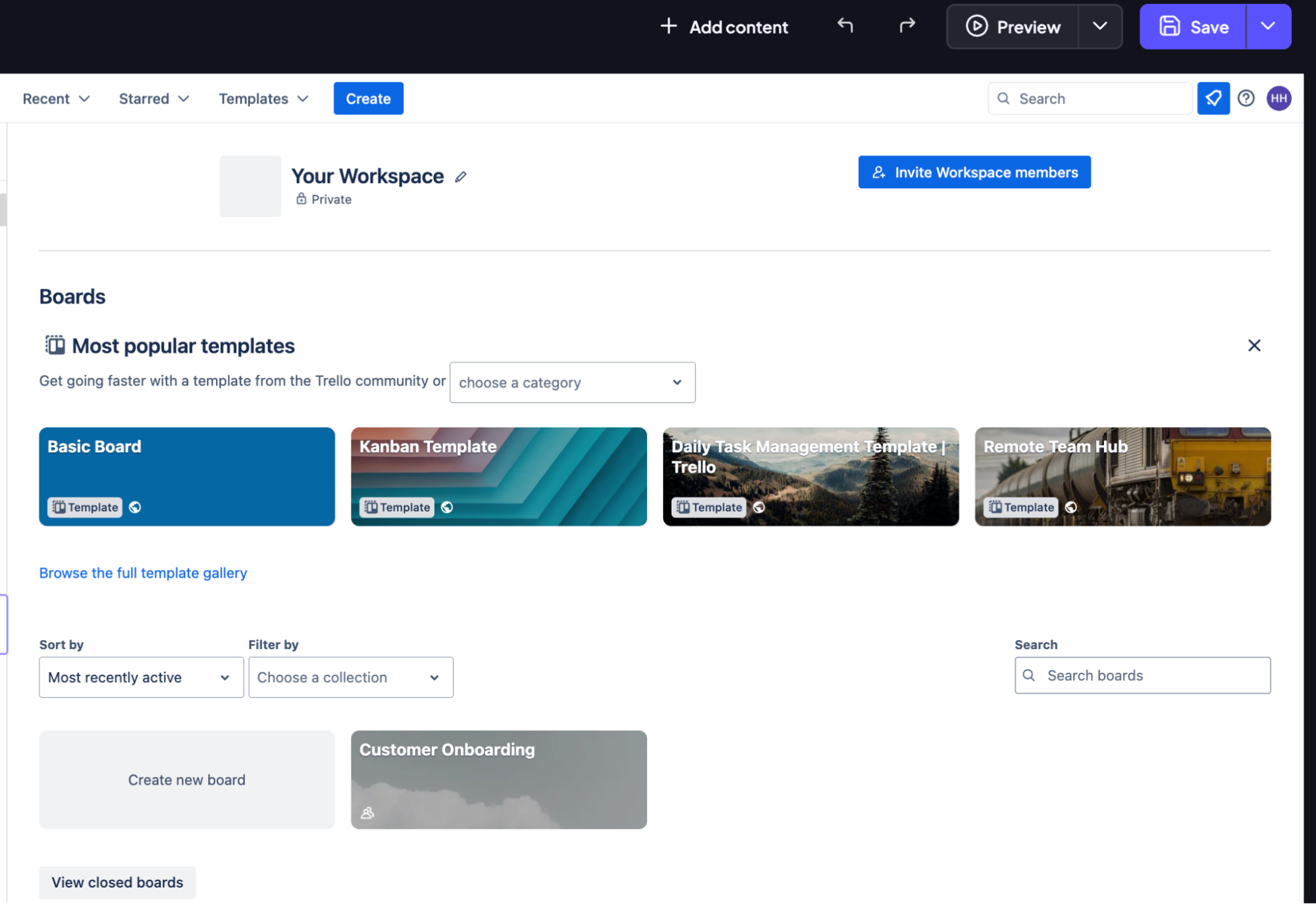Viewport: 1316px width, 904px height.
Task: Click Invite Workspace members button
Action: point(974,173)
